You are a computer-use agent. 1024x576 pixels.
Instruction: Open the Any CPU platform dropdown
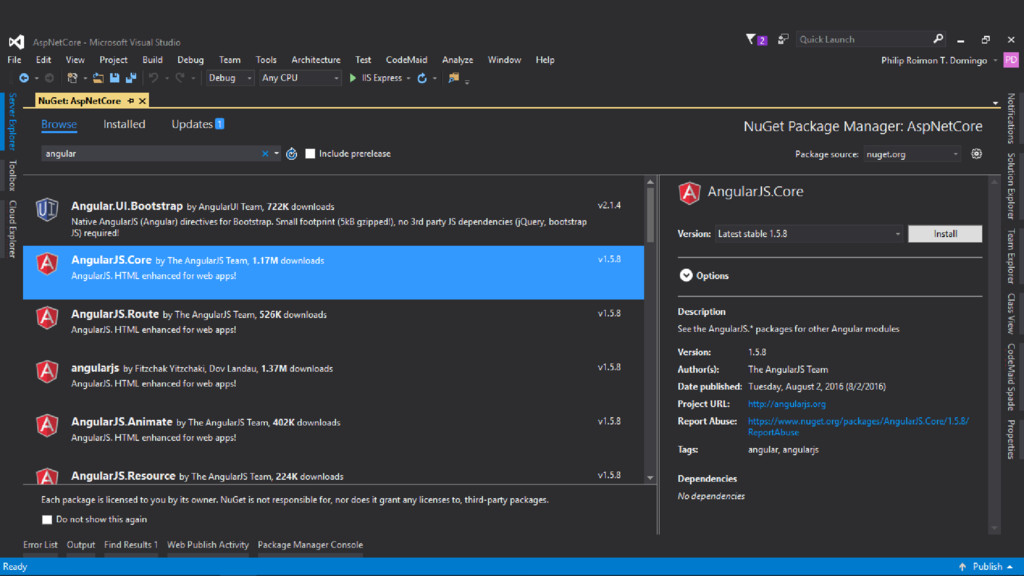click(300, 78)
